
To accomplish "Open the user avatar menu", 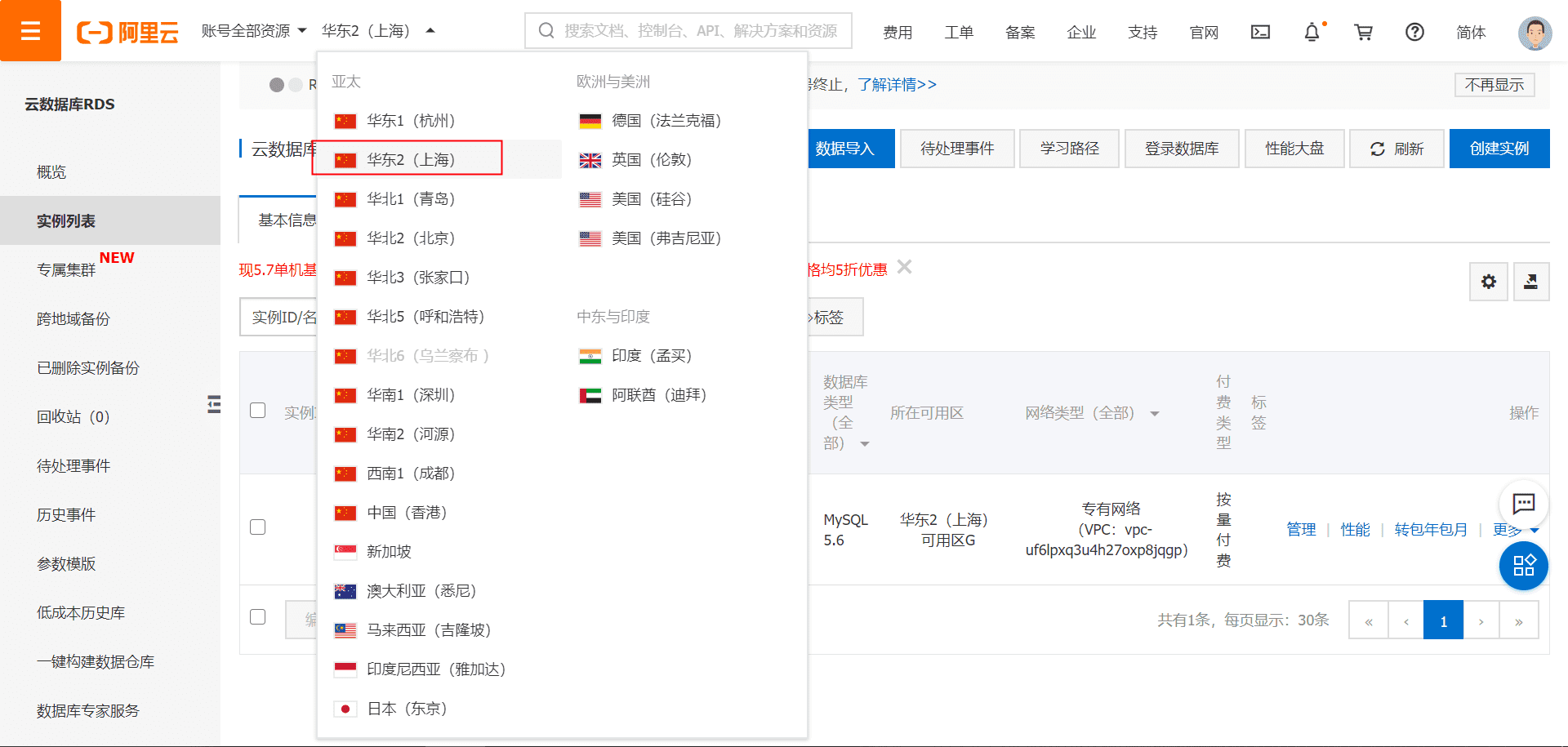I will point(1535,32).
